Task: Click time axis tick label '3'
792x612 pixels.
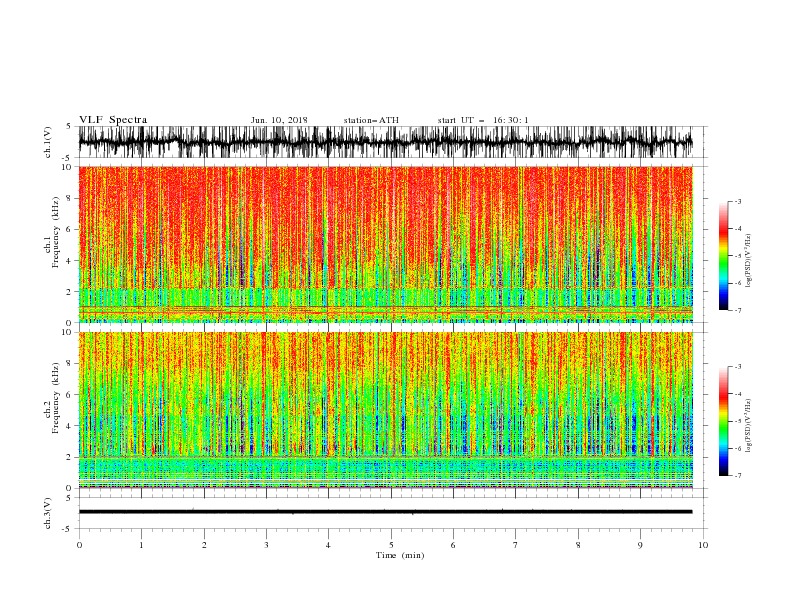Action: tap(266, 545)
